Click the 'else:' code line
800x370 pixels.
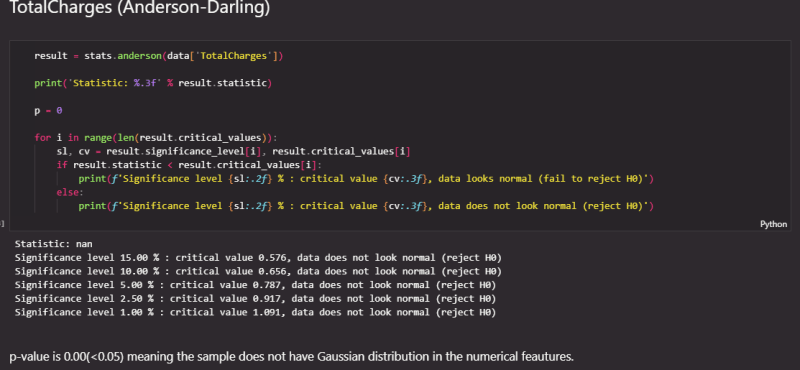tap(69, 192)
